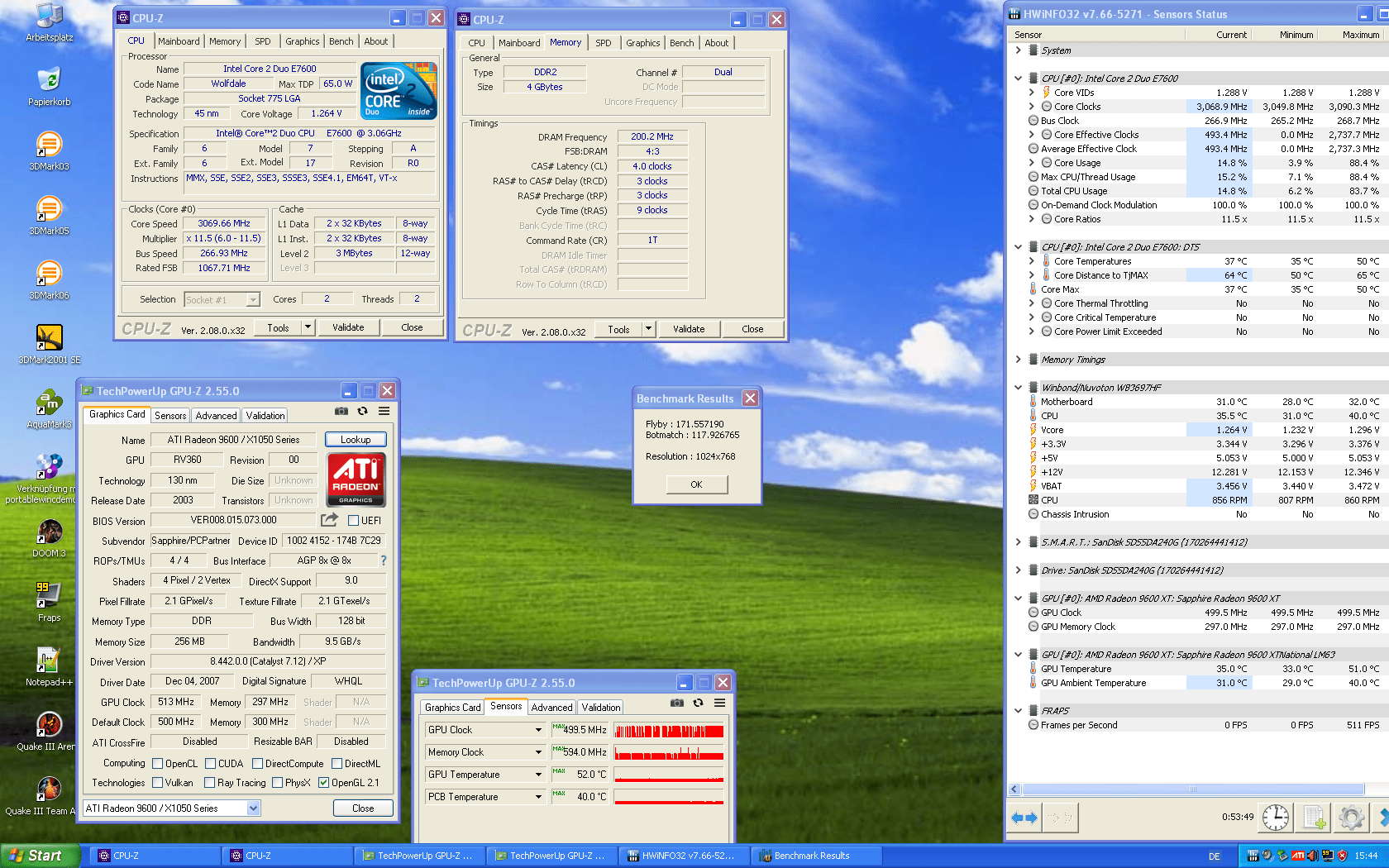Open the ATI Radeon 9600 card selector dropdown

pos(253,808)
